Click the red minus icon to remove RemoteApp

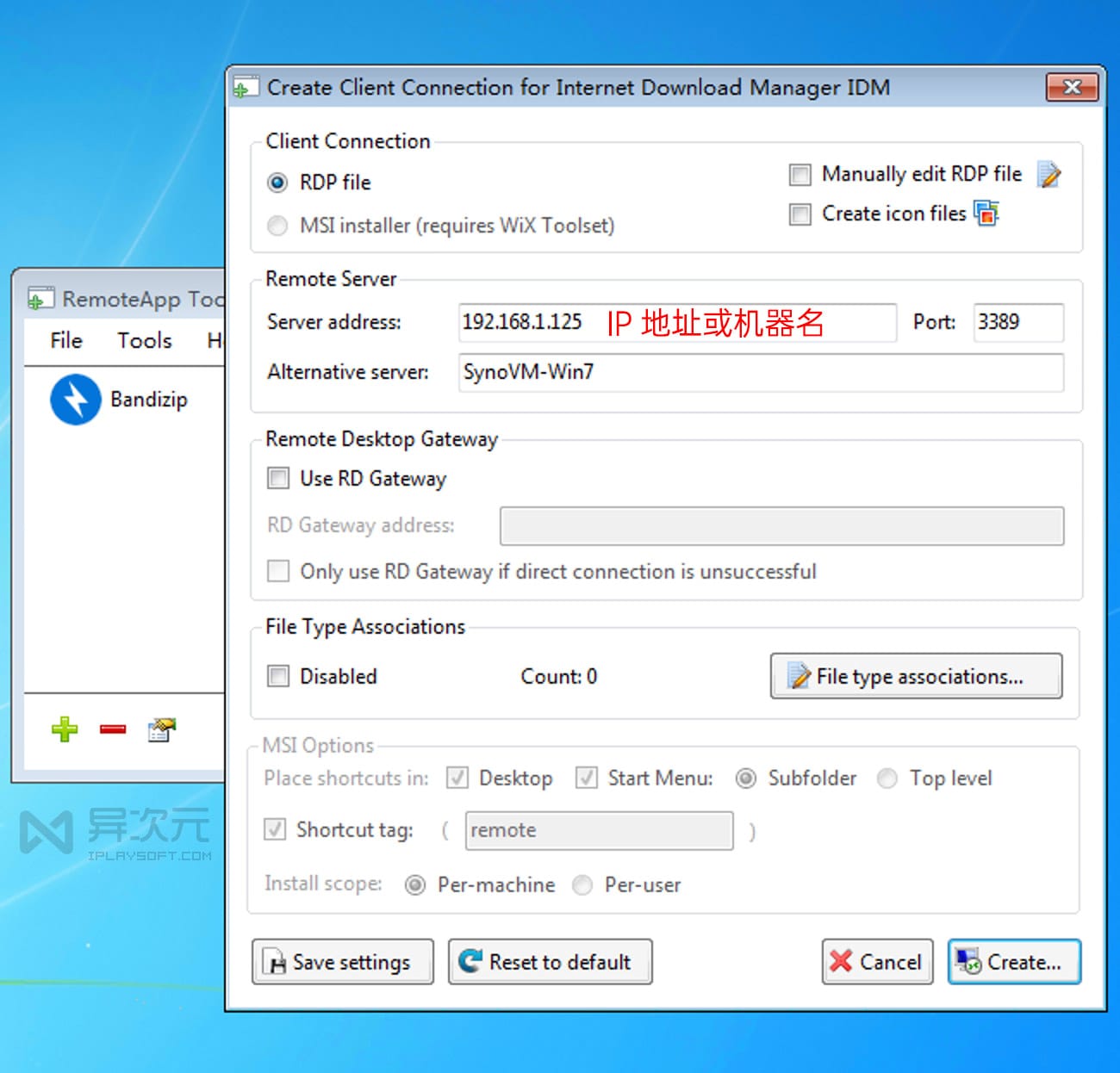click(112, 729)
